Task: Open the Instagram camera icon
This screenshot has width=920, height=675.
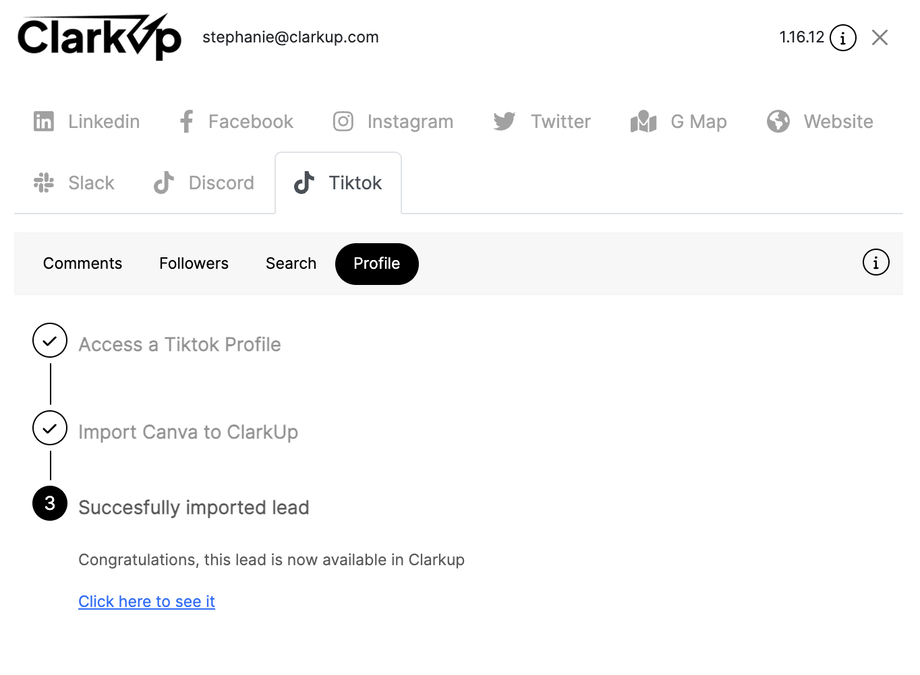Action: 343,122
